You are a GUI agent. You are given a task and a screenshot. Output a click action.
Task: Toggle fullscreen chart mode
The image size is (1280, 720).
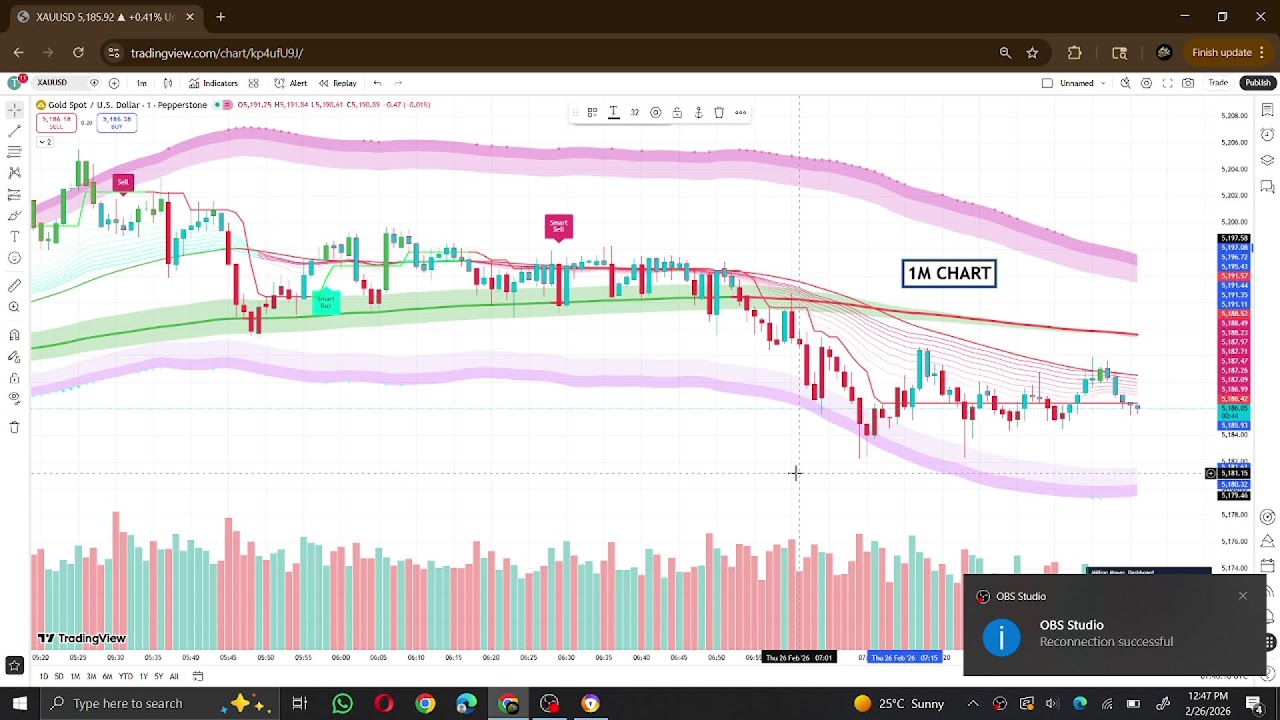coord(1167,83)
